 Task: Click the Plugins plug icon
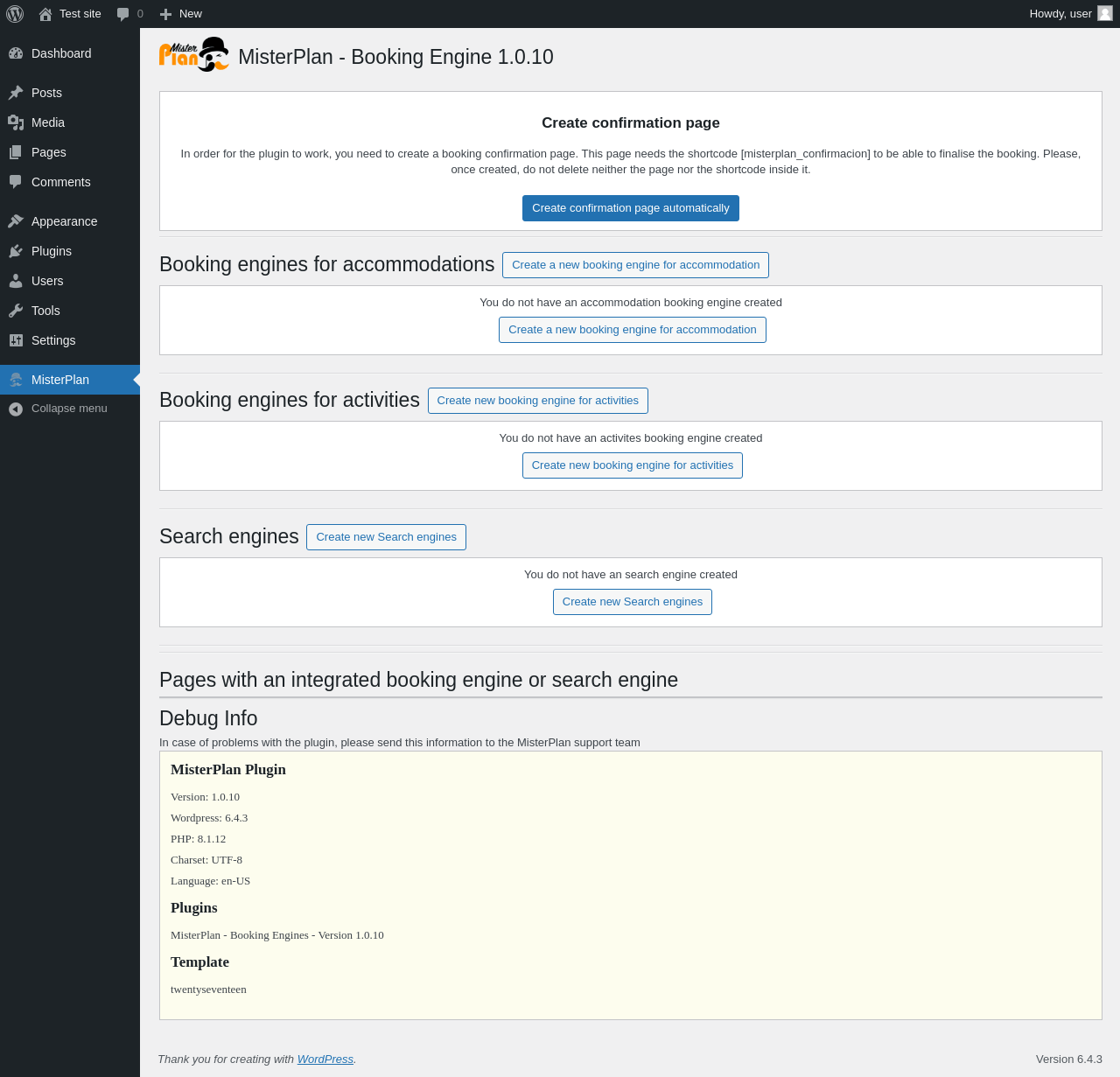(16, 251)
